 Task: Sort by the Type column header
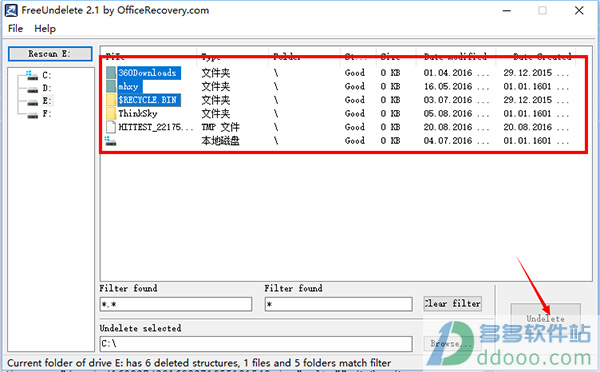pos(233,56)
